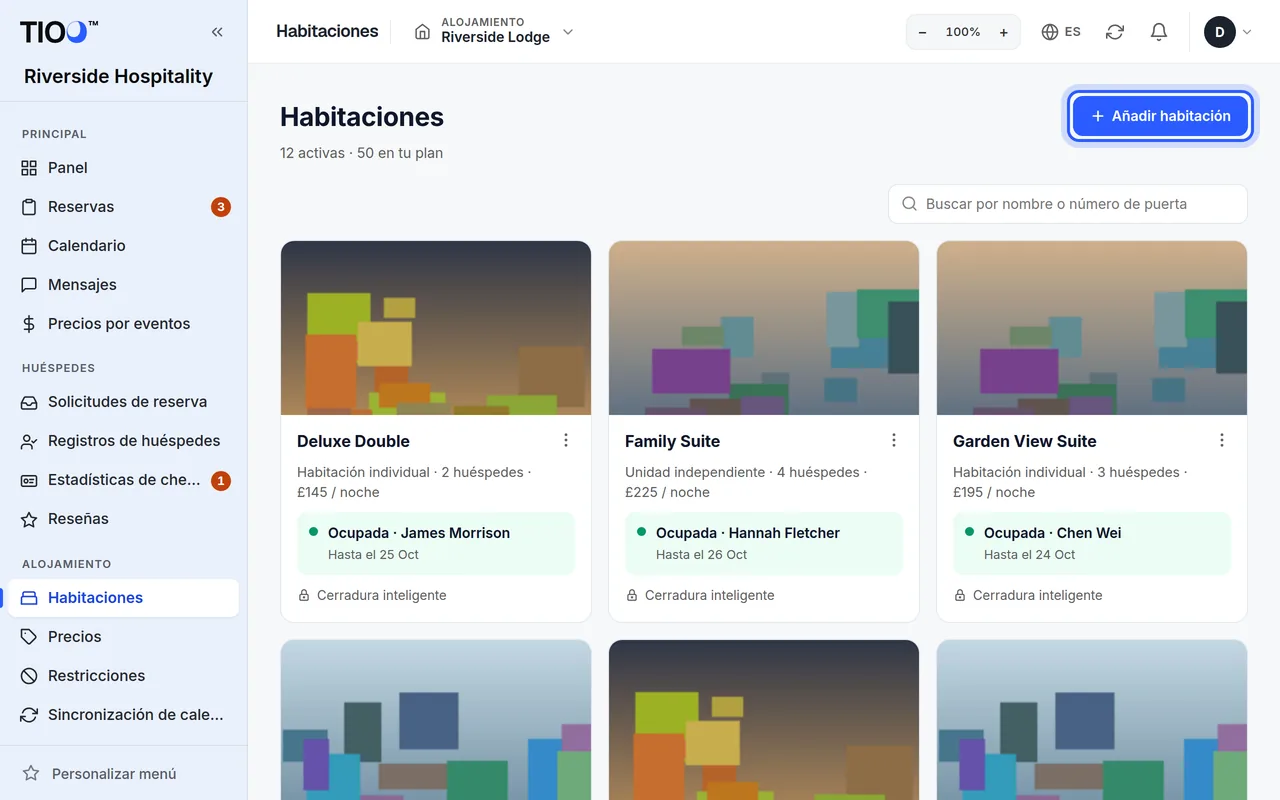Select Habitaciones in the sidebar
1280x800 pixels.
pos(123,598)
